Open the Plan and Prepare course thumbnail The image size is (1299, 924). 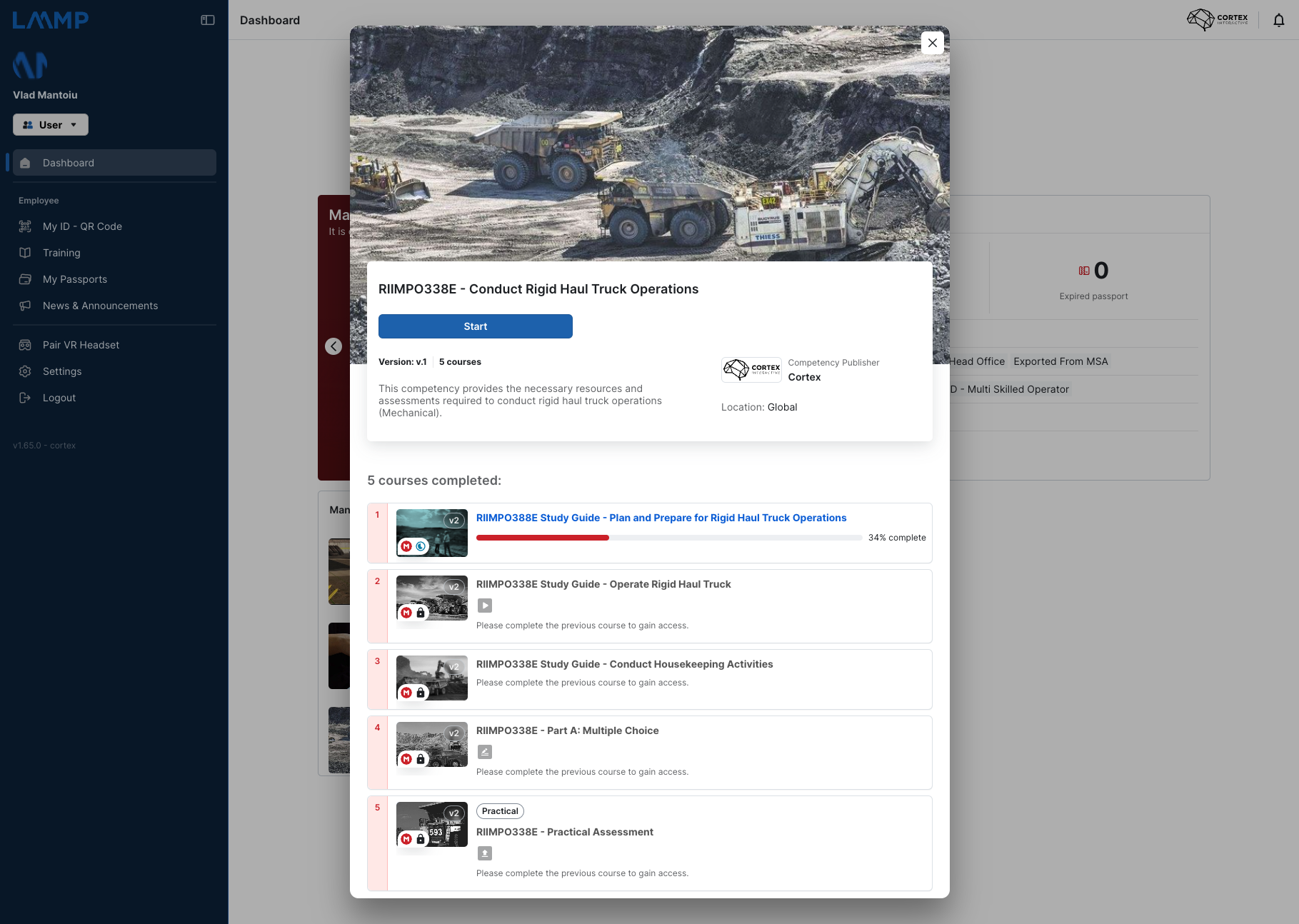pos(432,533)
